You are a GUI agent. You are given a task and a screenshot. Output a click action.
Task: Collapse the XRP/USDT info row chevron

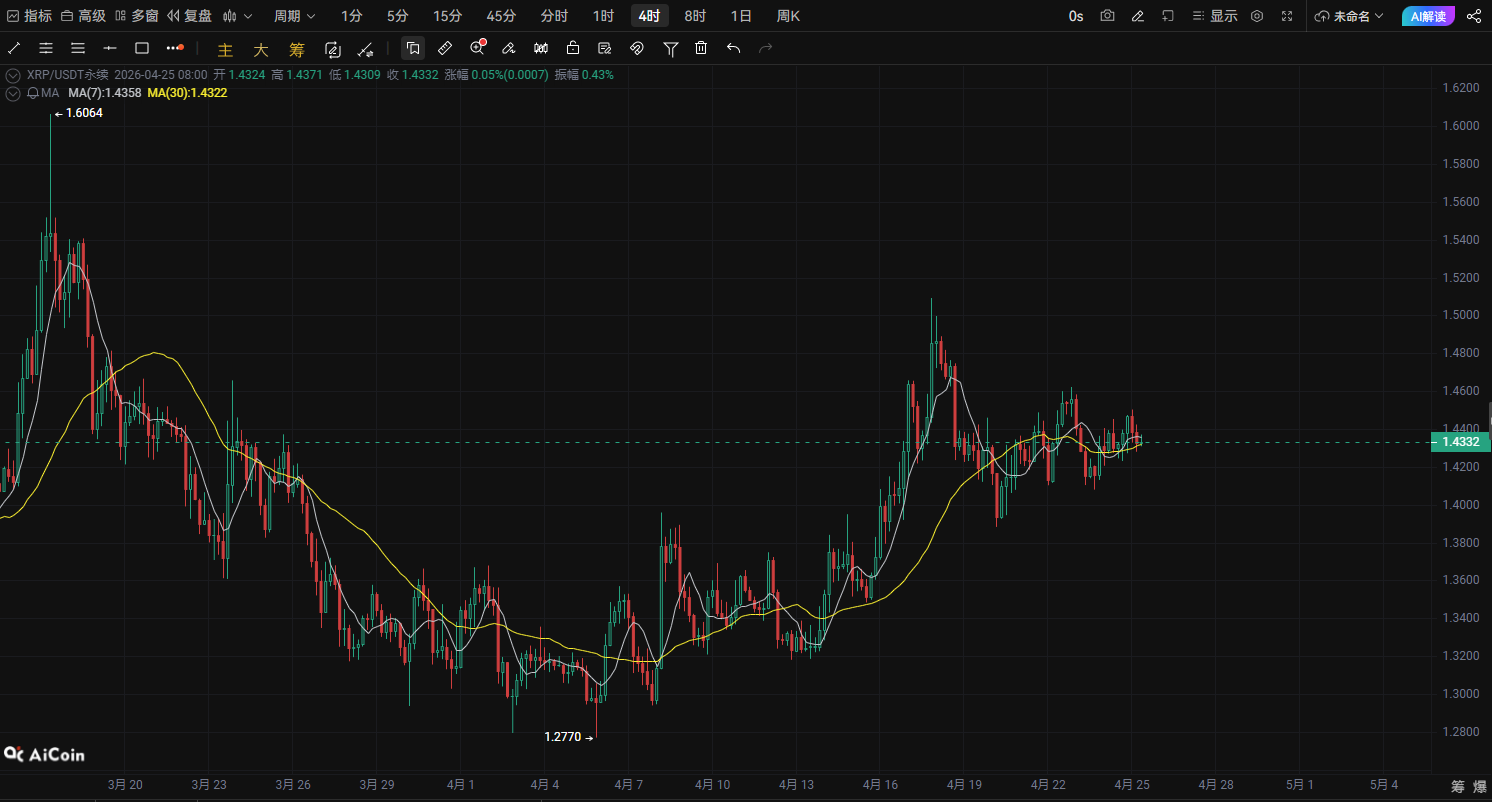click(13, 75)
